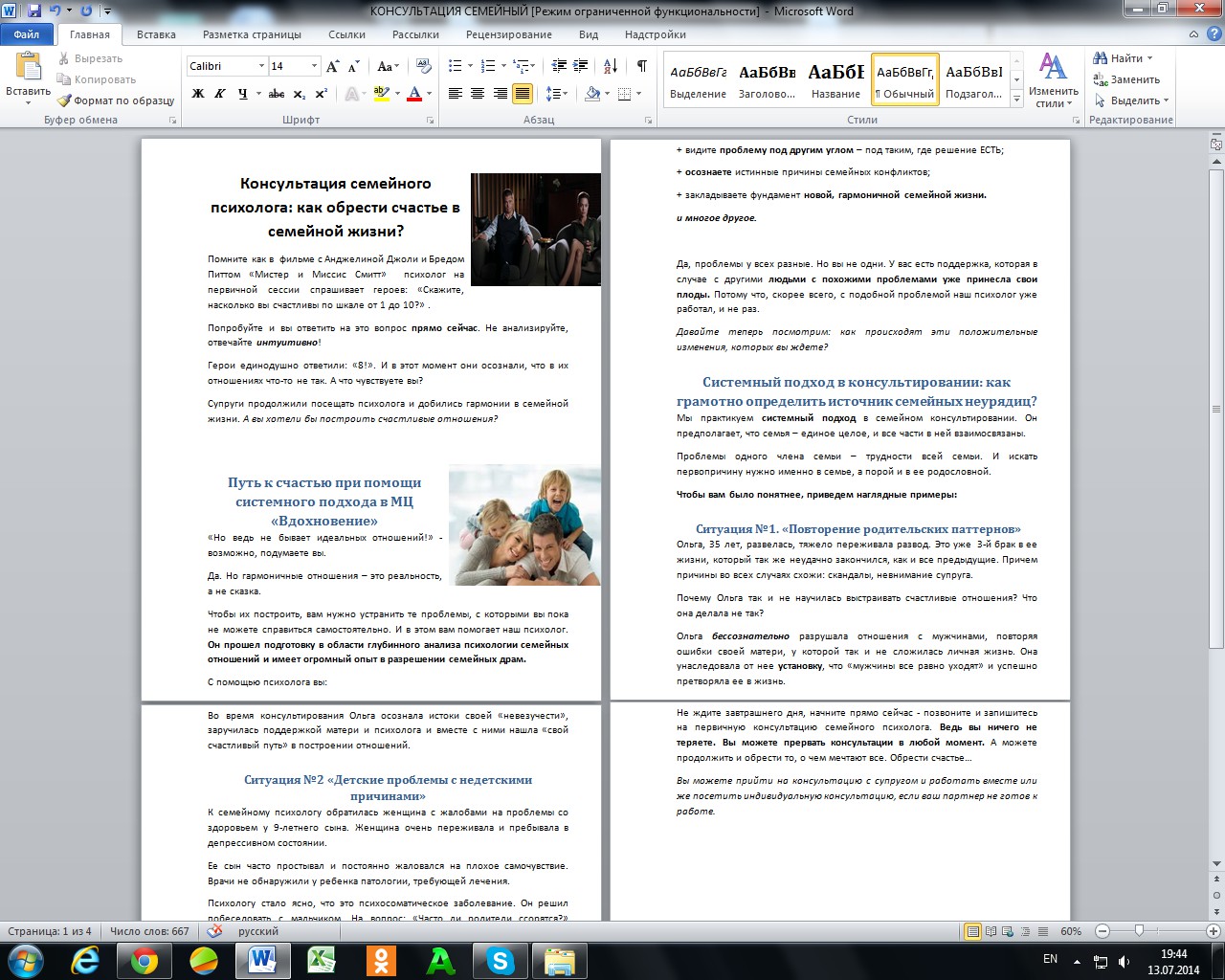Click the Заменить replace button
The width and height of the screenshot is (1225, 980).
click(x=1126, y=79)
